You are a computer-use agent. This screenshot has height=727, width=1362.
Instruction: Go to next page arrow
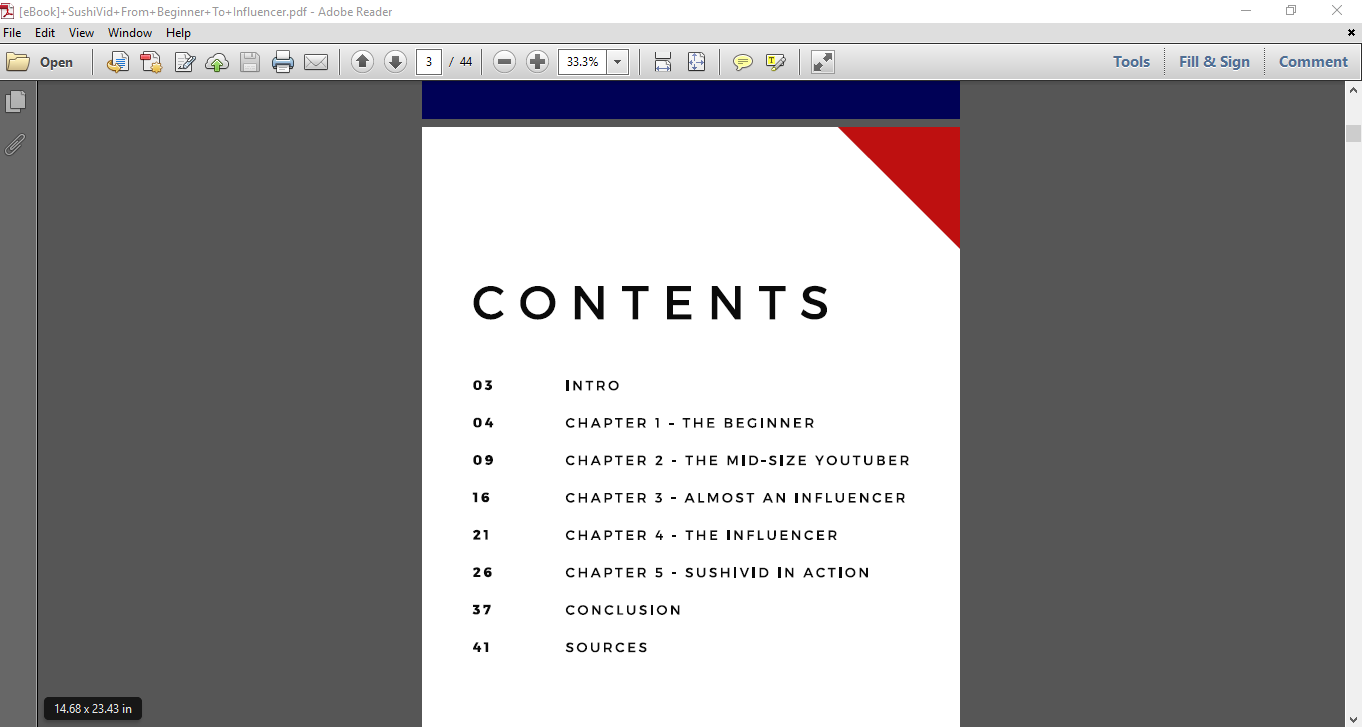click(x=395, y=62)
